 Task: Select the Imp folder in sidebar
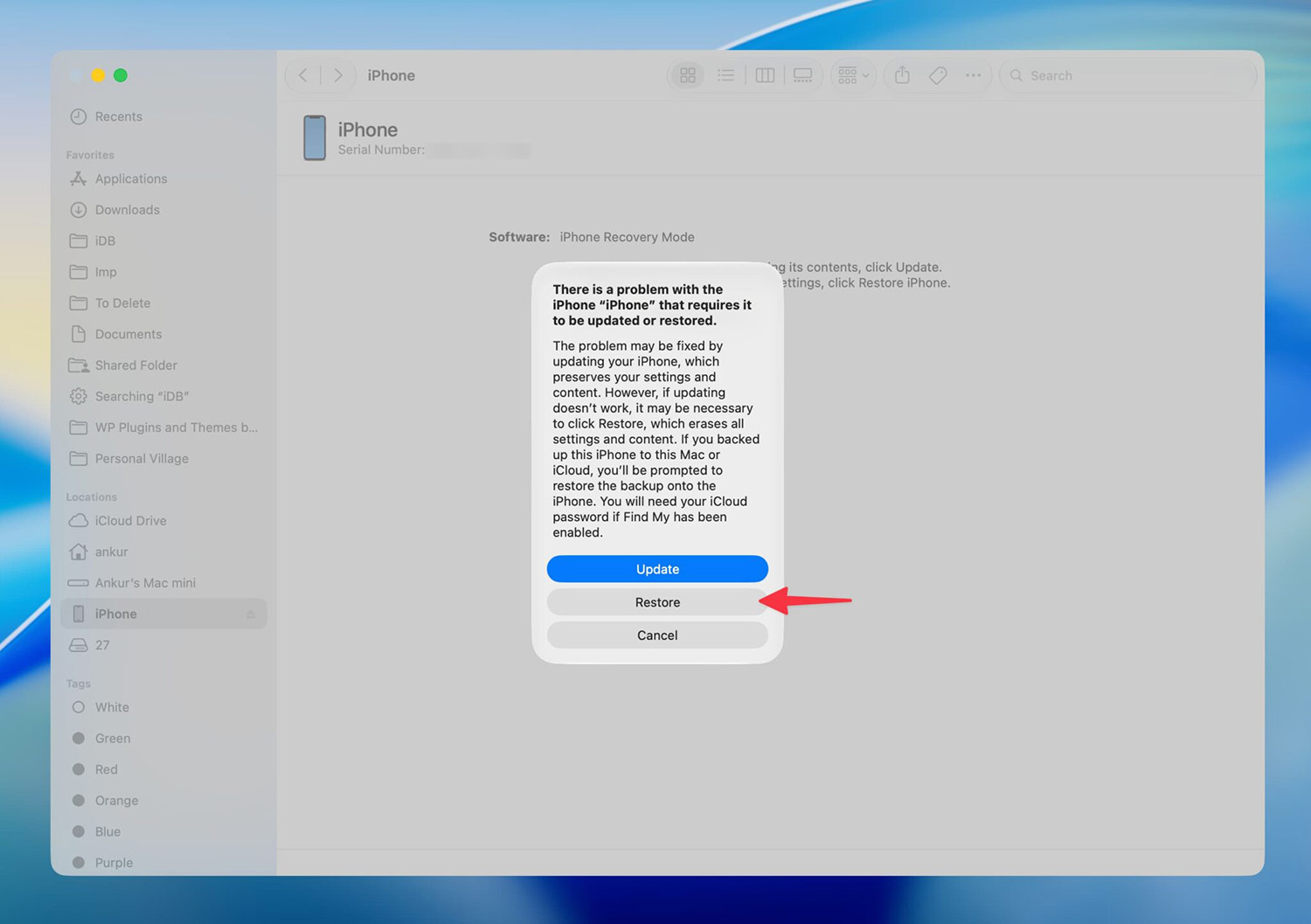click(163, 272)
